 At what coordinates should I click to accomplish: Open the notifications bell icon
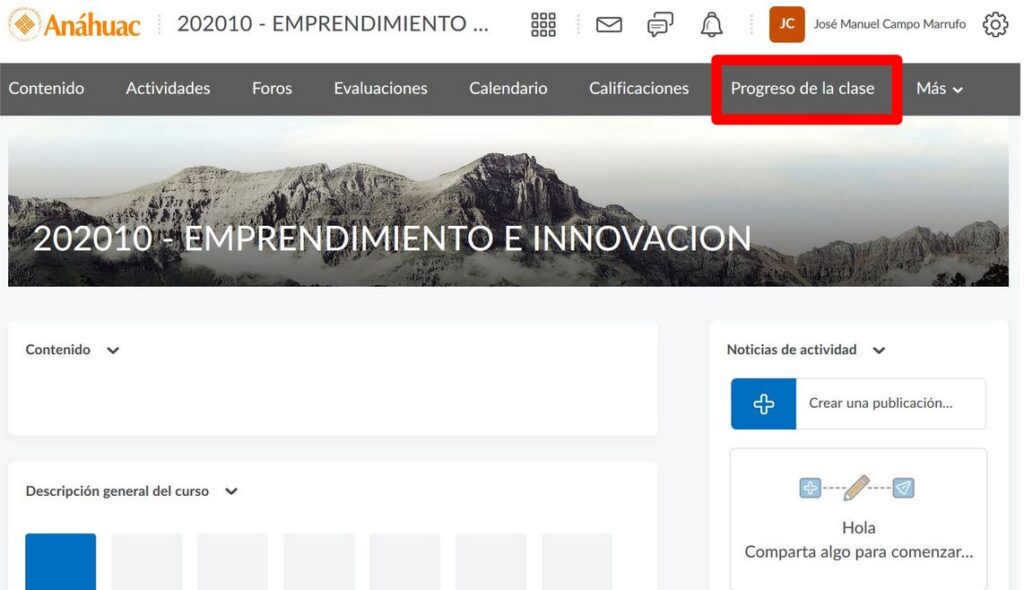pyautogui.click(x=711, y=25)
